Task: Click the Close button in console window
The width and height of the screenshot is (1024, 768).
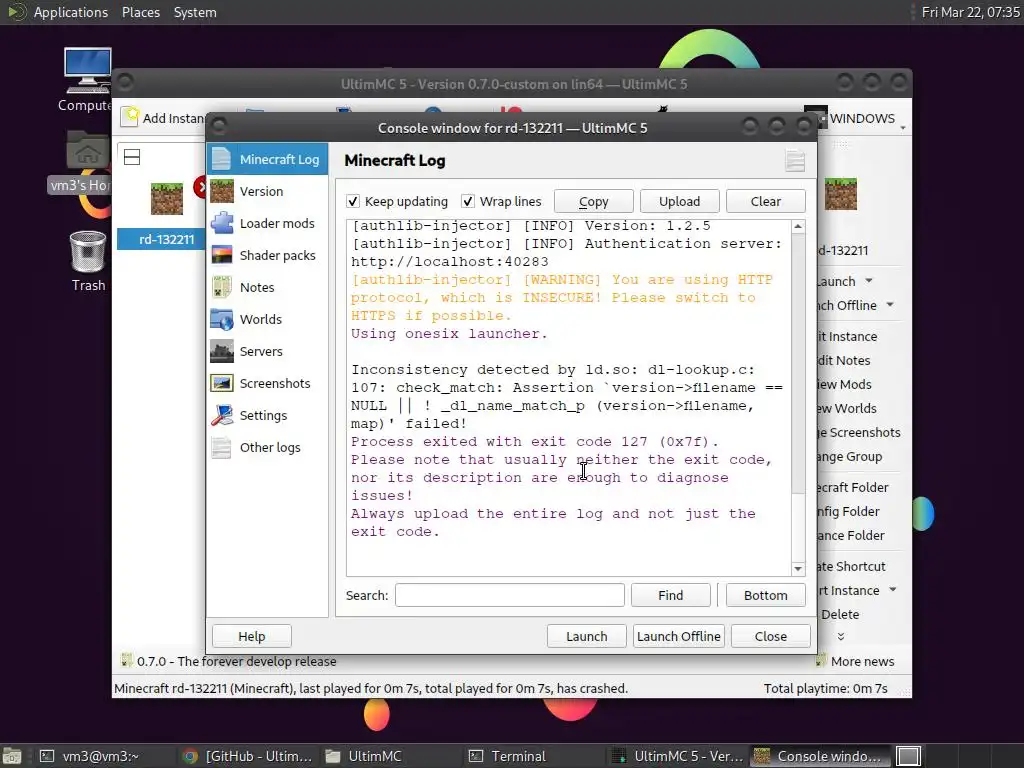Action: (x=771, y=636)
